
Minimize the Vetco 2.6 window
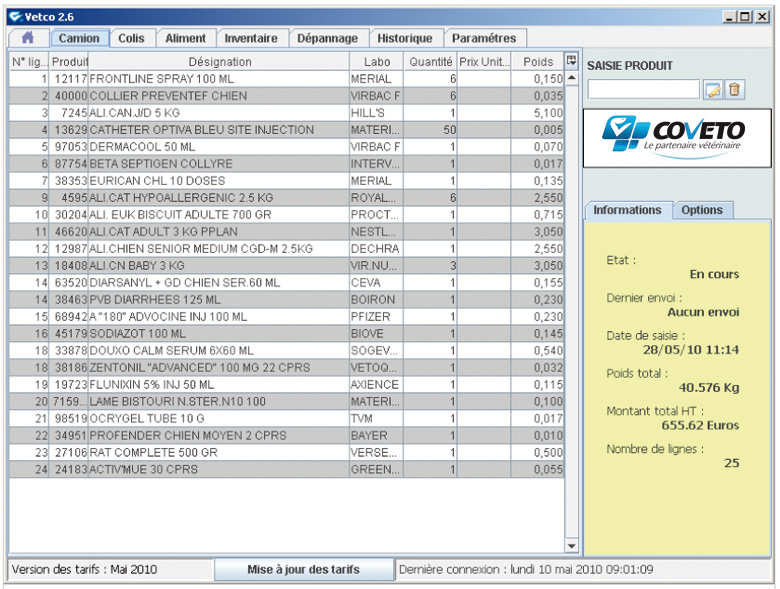[x=729, y=17]
